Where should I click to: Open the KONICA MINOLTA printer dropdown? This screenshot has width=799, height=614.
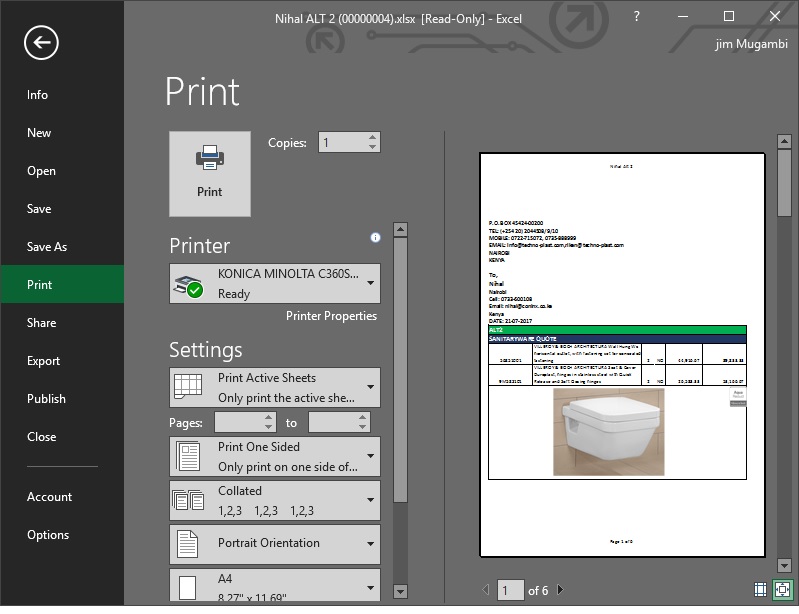pos(275,283)
